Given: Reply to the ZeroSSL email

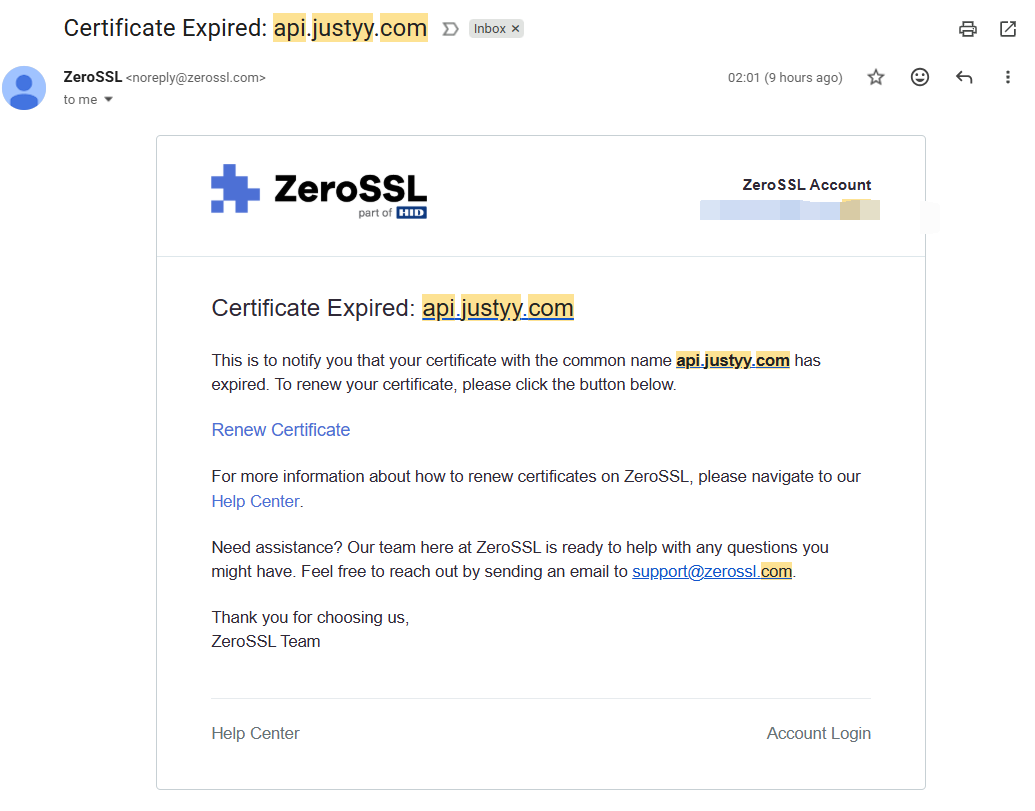Looking at the screenshot, I should pyautogui.click(x=964, y=77).
